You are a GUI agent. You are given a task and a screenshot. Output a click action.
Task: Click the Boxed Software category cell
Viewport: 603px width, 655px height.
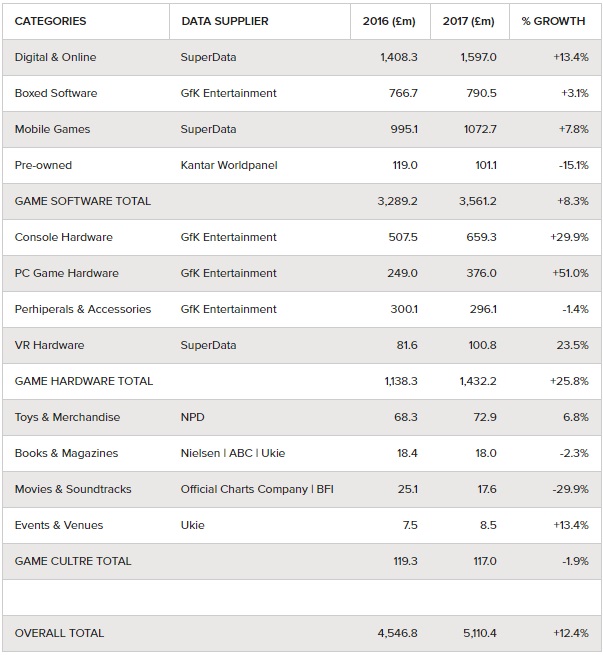click(56, 93)
